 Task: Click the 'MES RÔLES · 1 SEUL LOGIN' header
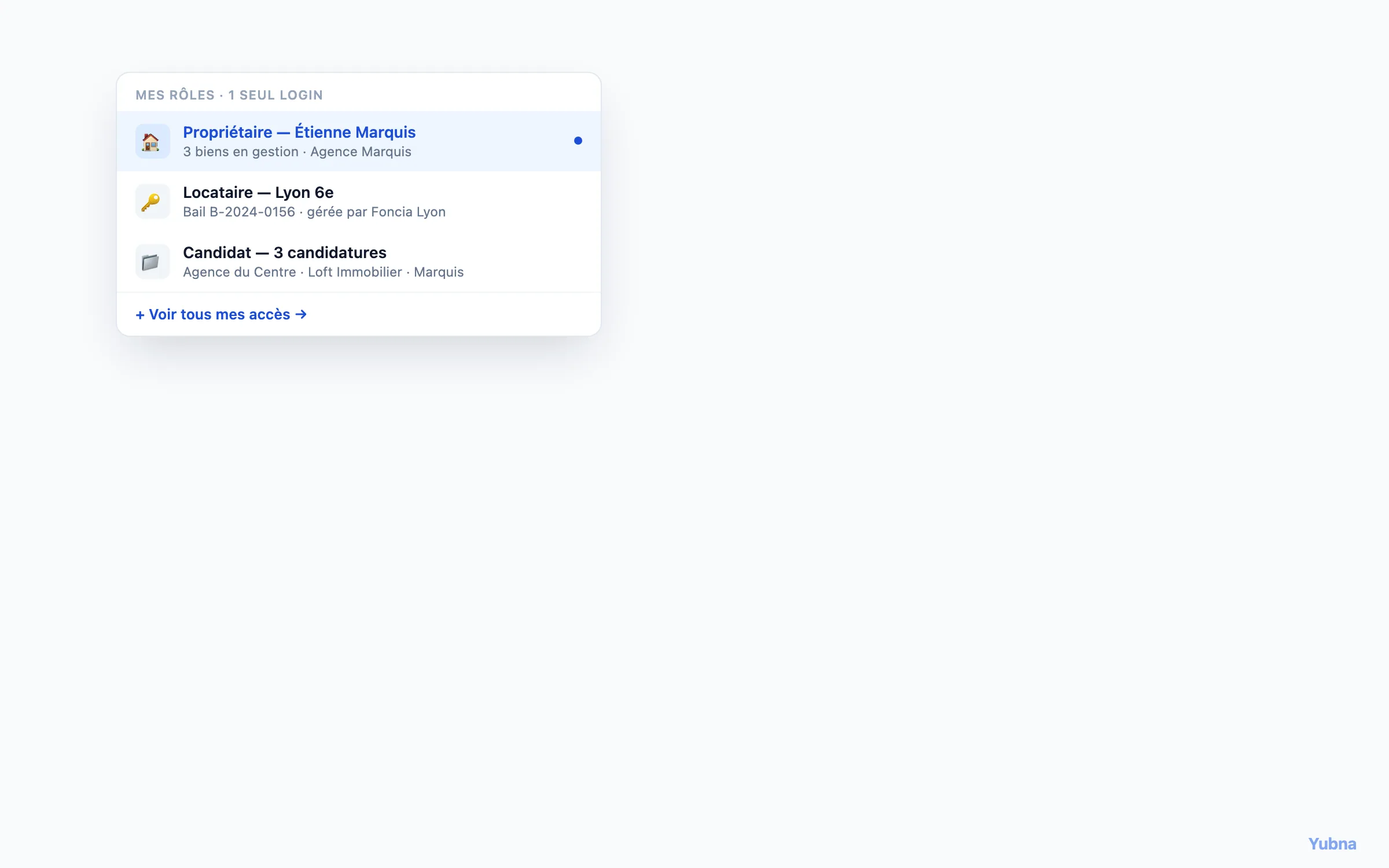(229, 95)
